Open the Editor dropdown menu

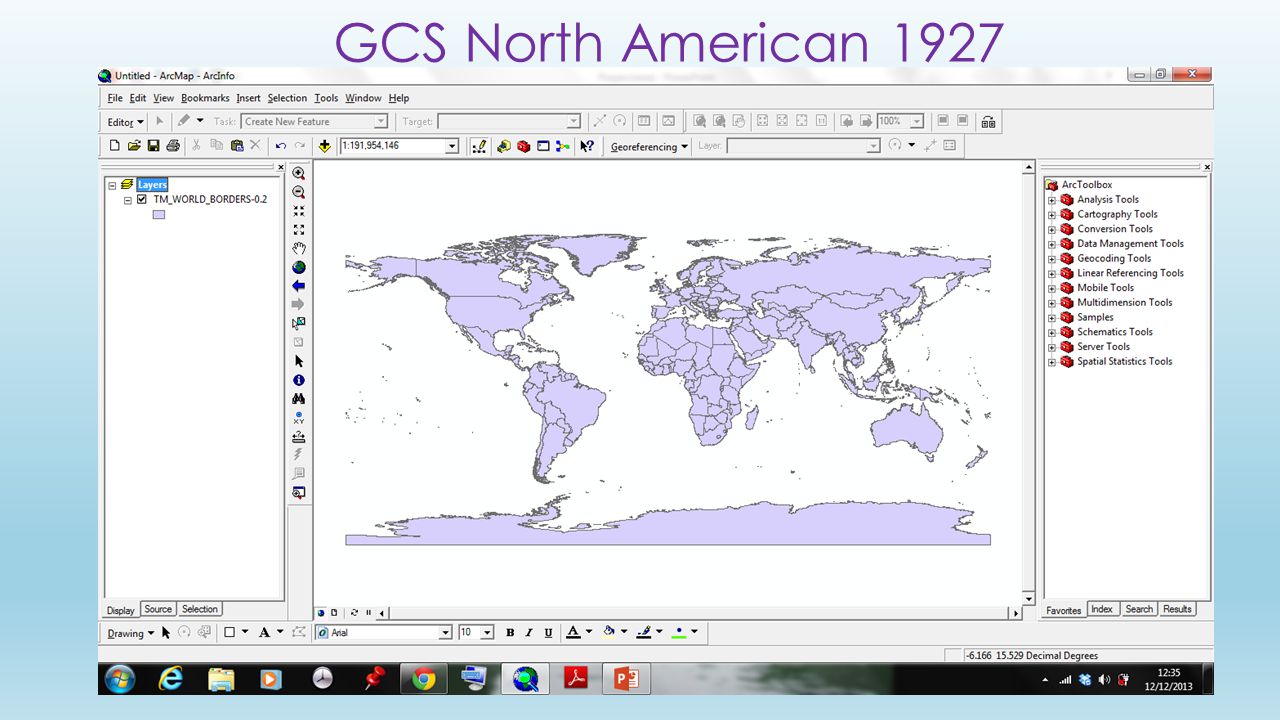click(x=126, y=122)
